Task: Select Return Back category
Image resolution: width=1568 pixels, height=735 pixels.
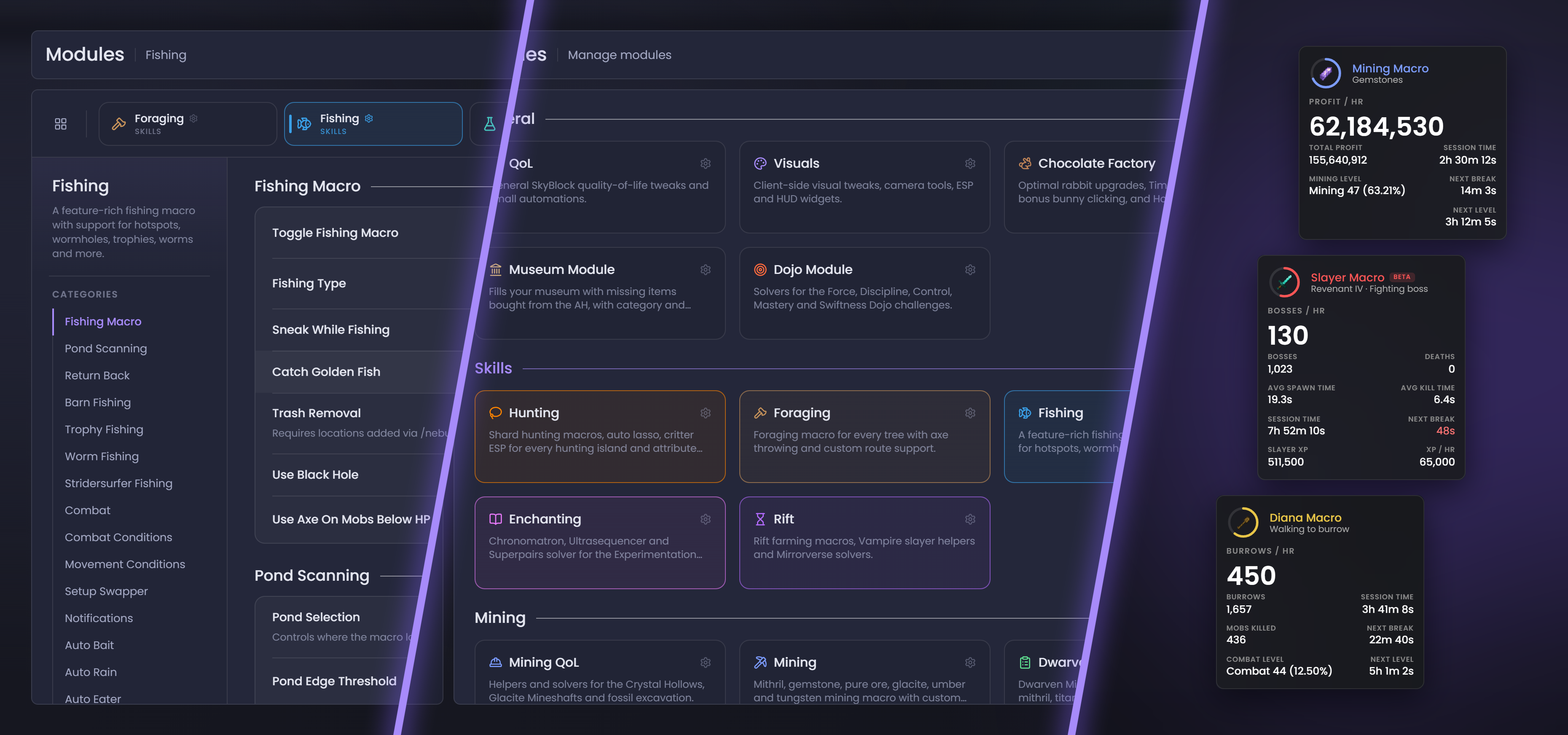Action: [x=97, y=376]
